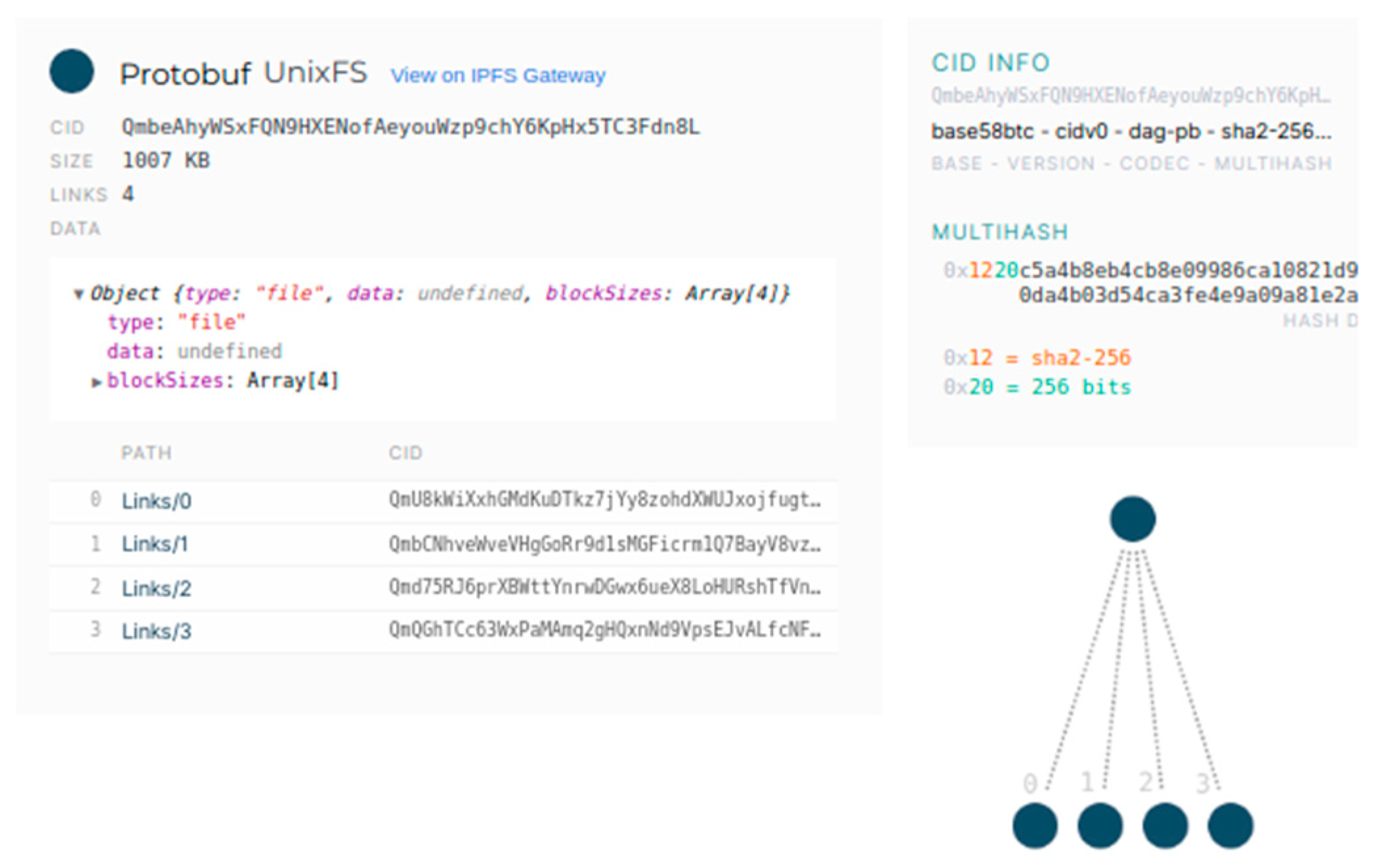
Task: Click the full CID text QmbeAhyWSx
Action: tap(410, 127)
